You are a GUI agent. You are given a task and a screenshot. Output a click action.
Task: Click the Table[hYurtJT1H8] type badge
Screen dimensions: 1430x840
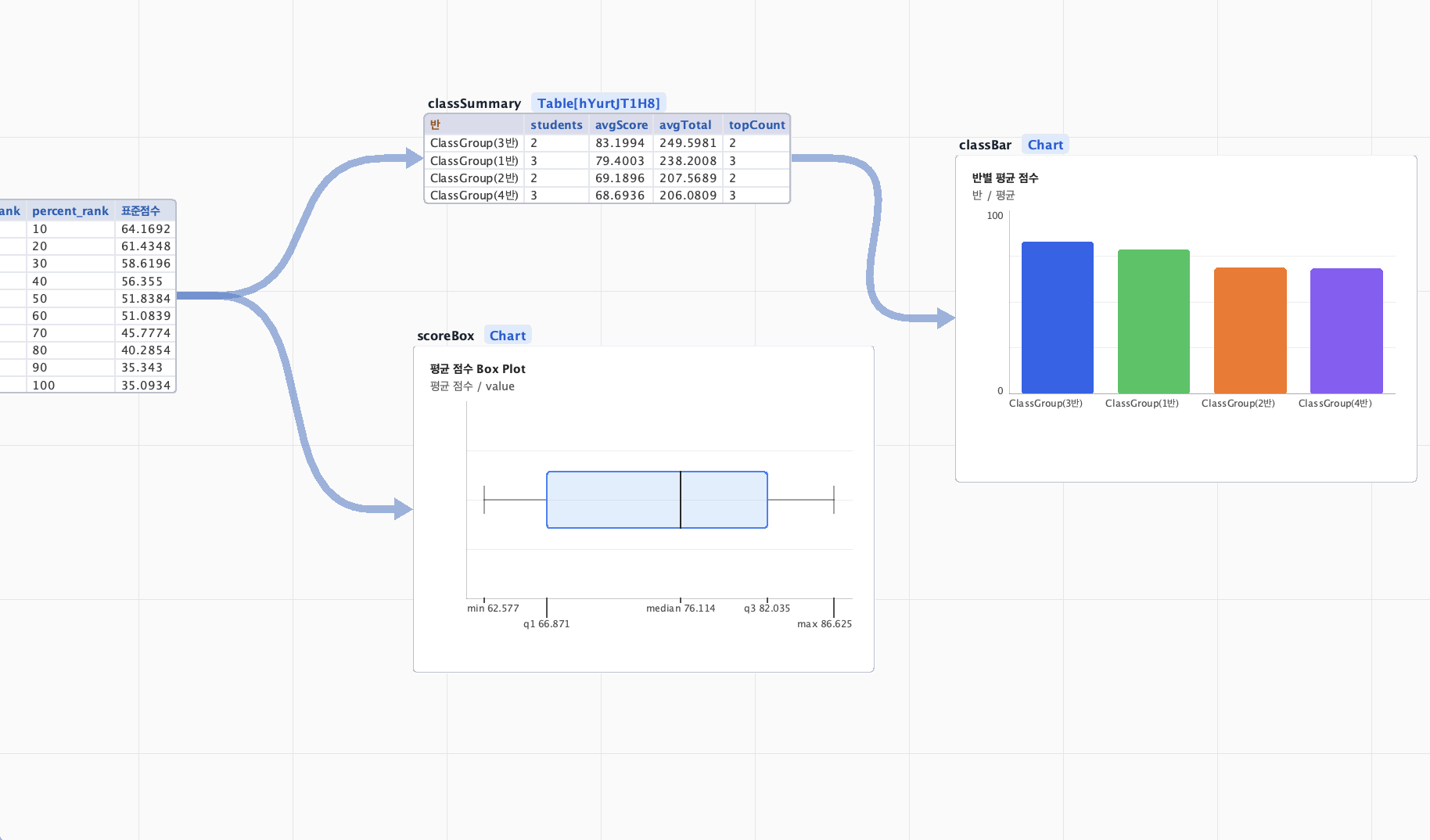598,103
